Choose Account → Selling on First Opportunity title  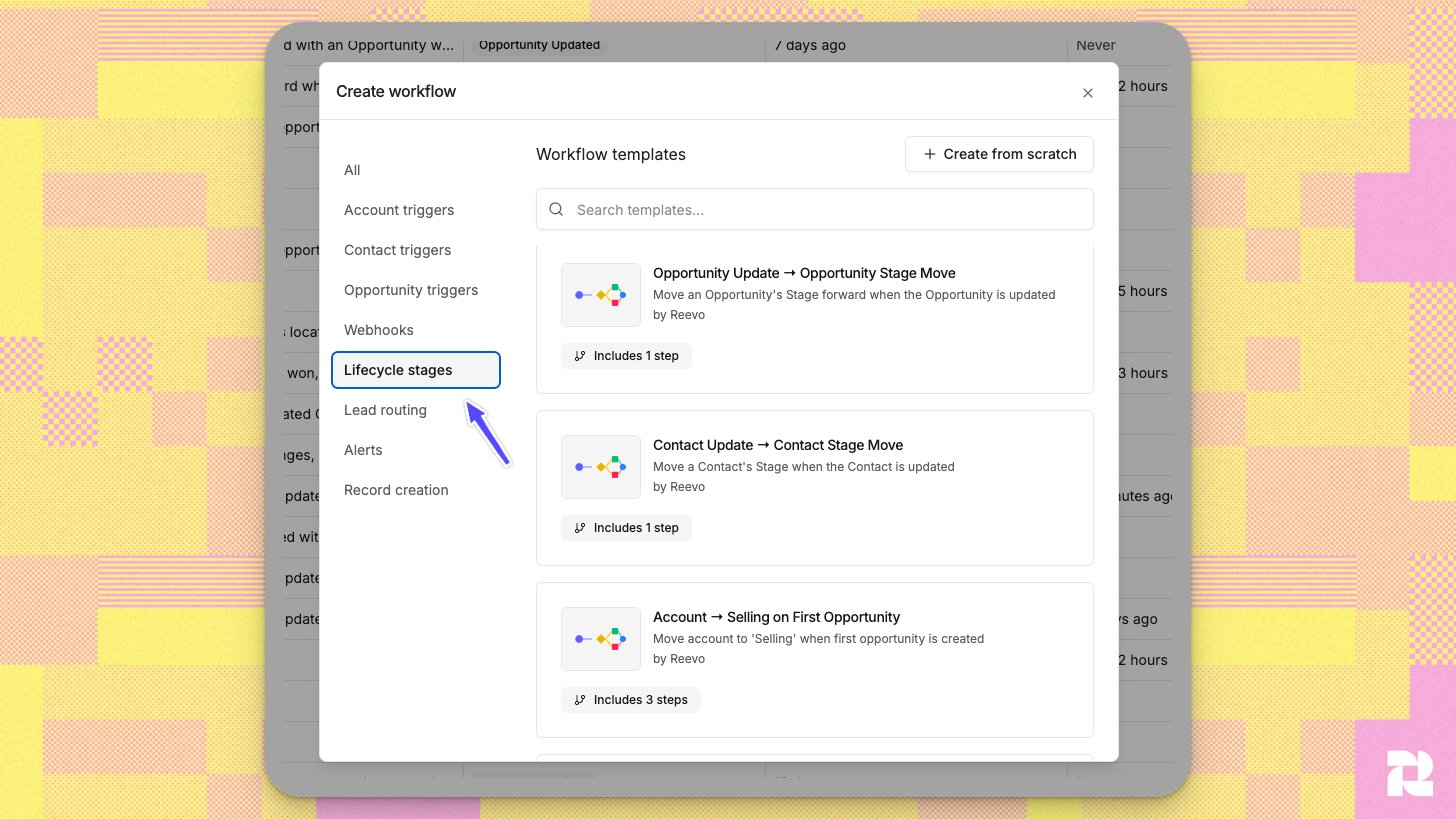point(776,617)
